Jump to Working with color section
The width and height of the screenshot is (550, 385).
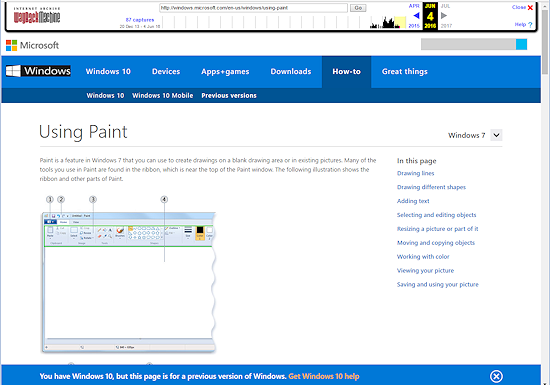click(x=423, y=257)
